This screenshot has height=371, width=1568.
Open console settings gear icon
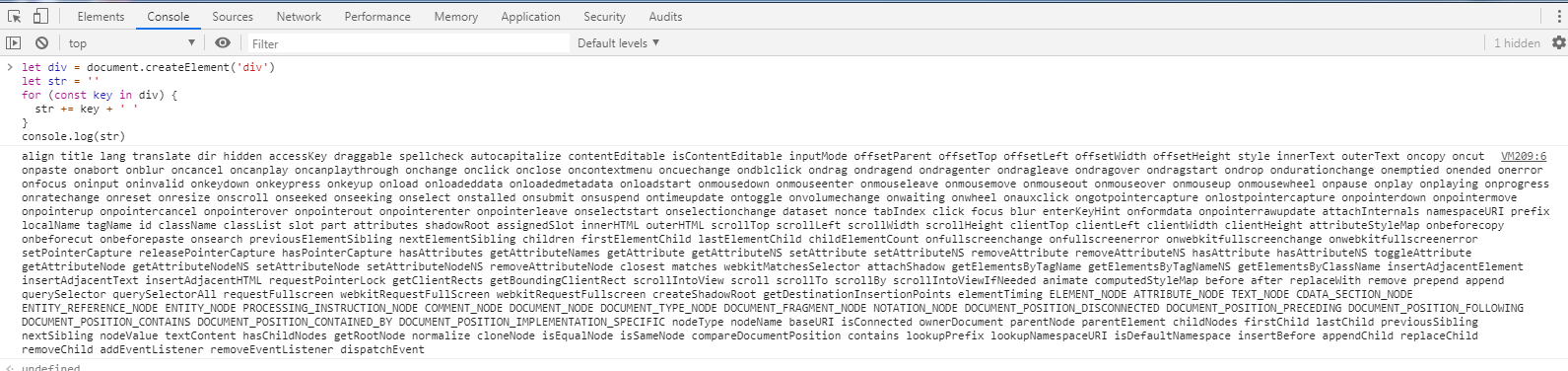(x=1558, y=42)
